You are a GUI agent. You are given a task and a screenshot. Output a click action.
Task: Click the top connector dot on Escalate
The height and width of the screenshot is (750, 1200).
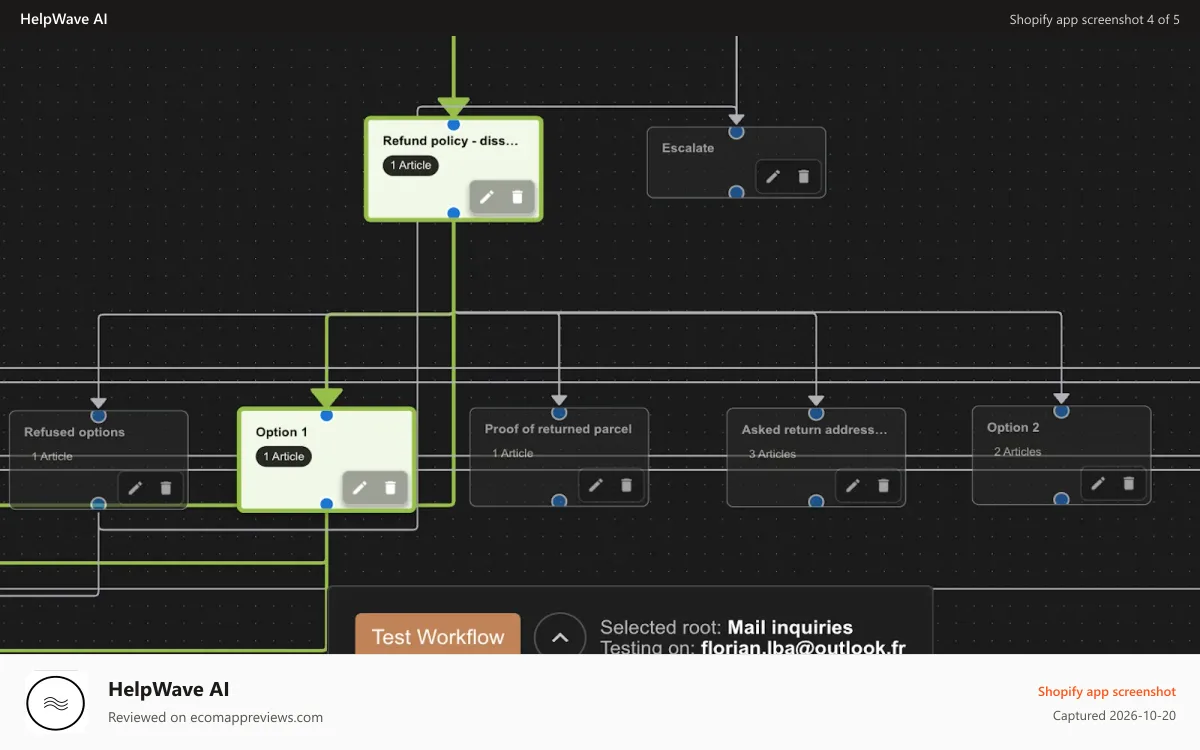(x=737, y=132)
